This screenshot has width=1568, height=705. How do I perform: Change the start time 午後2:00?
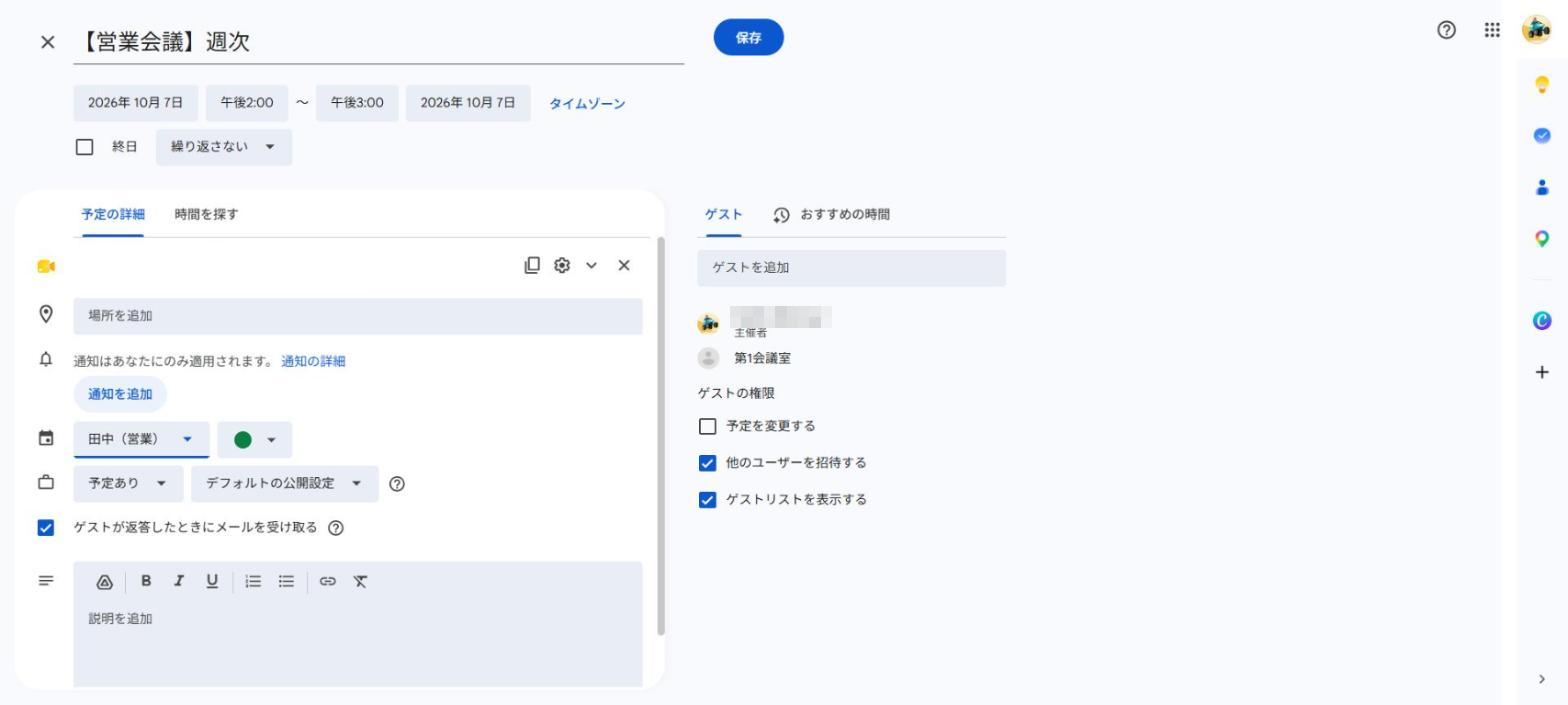pyautogui.click(x=247, y=103)
